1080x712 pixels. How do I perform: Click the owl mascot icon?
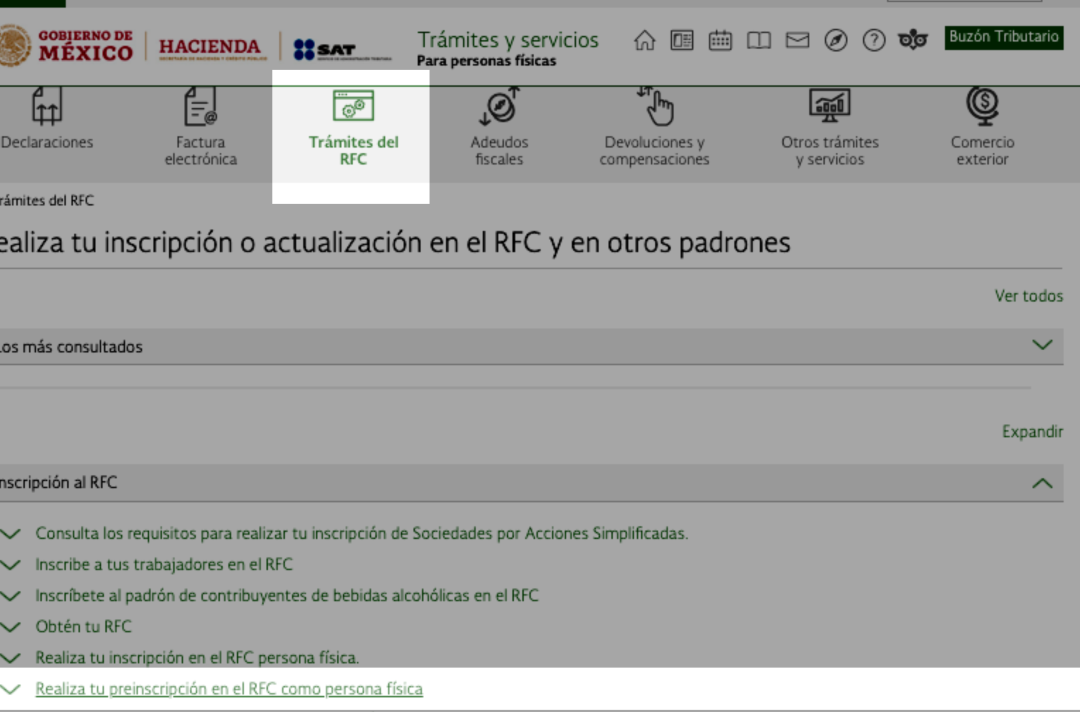[912, 41]
